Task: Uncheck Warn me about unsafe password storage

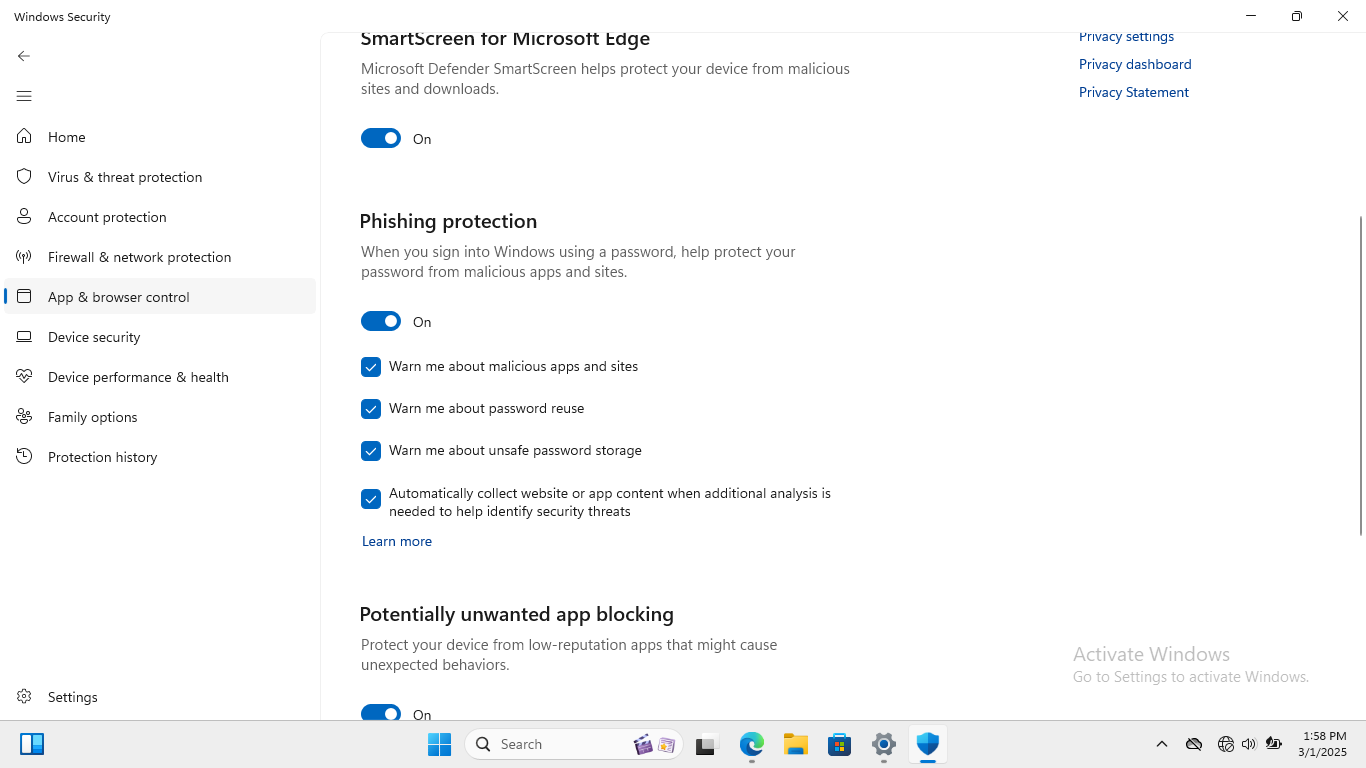Action: [x=371, y=451]
